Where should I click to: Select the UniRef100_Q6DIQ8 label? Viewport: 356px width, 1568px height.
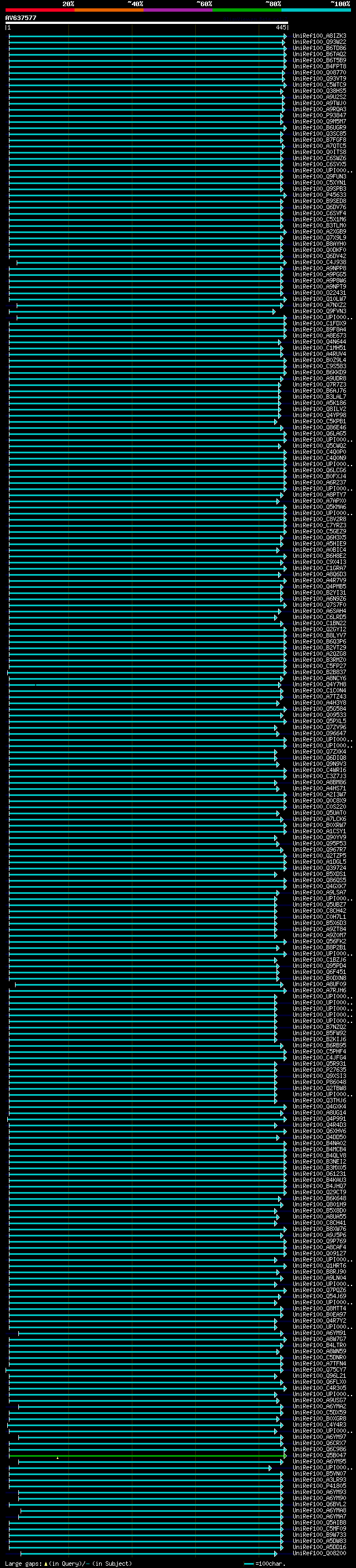(x=319, y=758)
